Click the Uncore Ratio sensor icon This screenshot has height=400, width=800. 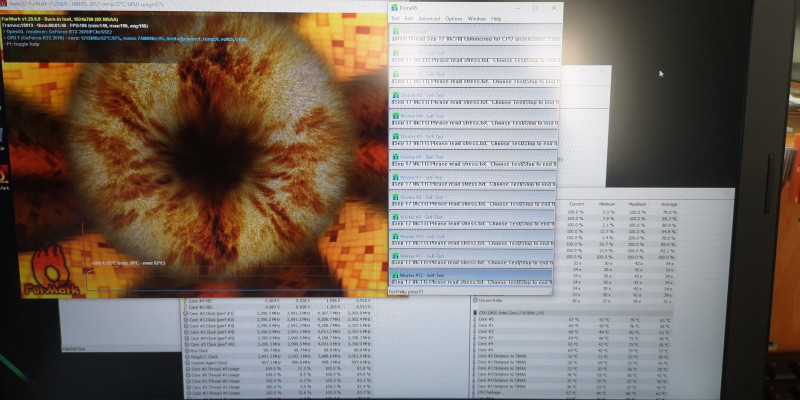(x=475, y=301)
